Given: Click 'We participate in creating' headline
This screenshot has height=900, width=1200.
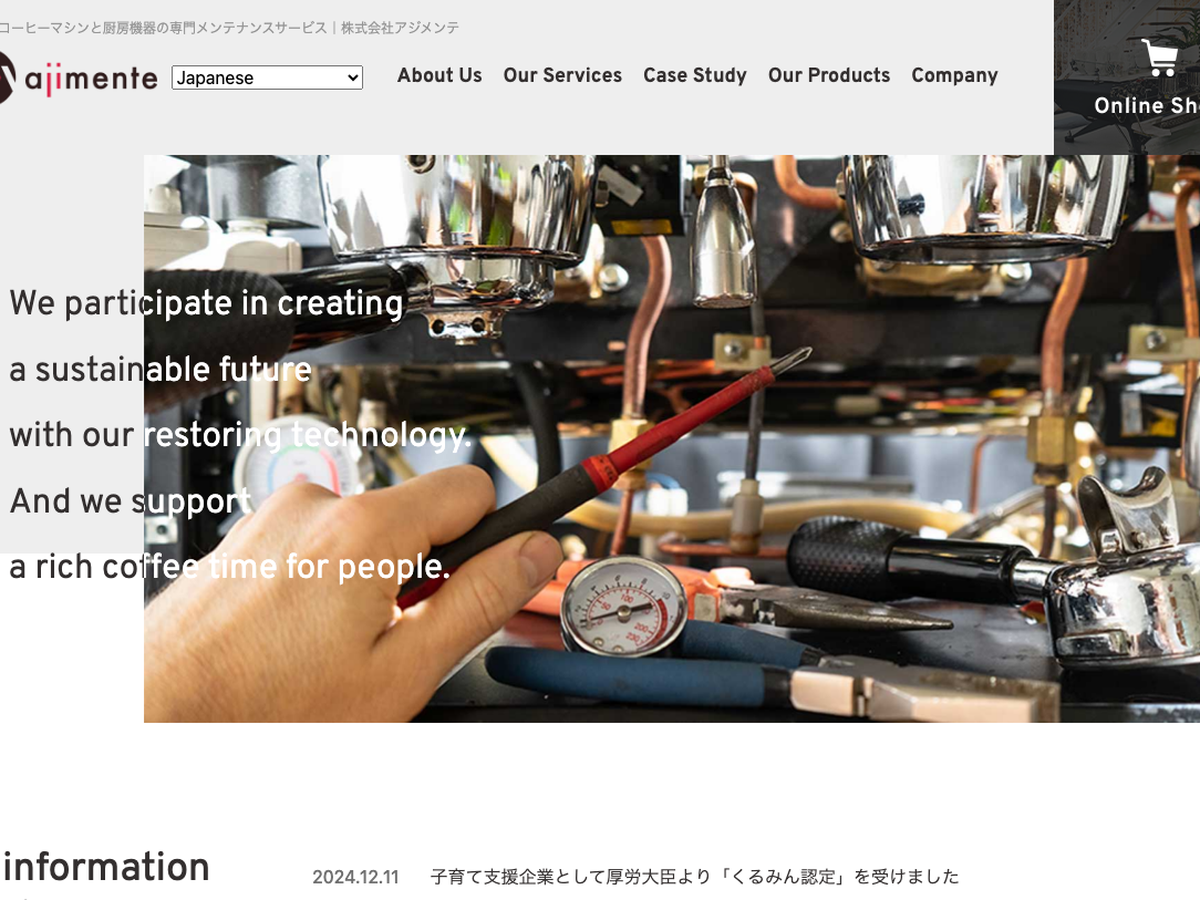Looking at the screenshot, I should point(206,303).
